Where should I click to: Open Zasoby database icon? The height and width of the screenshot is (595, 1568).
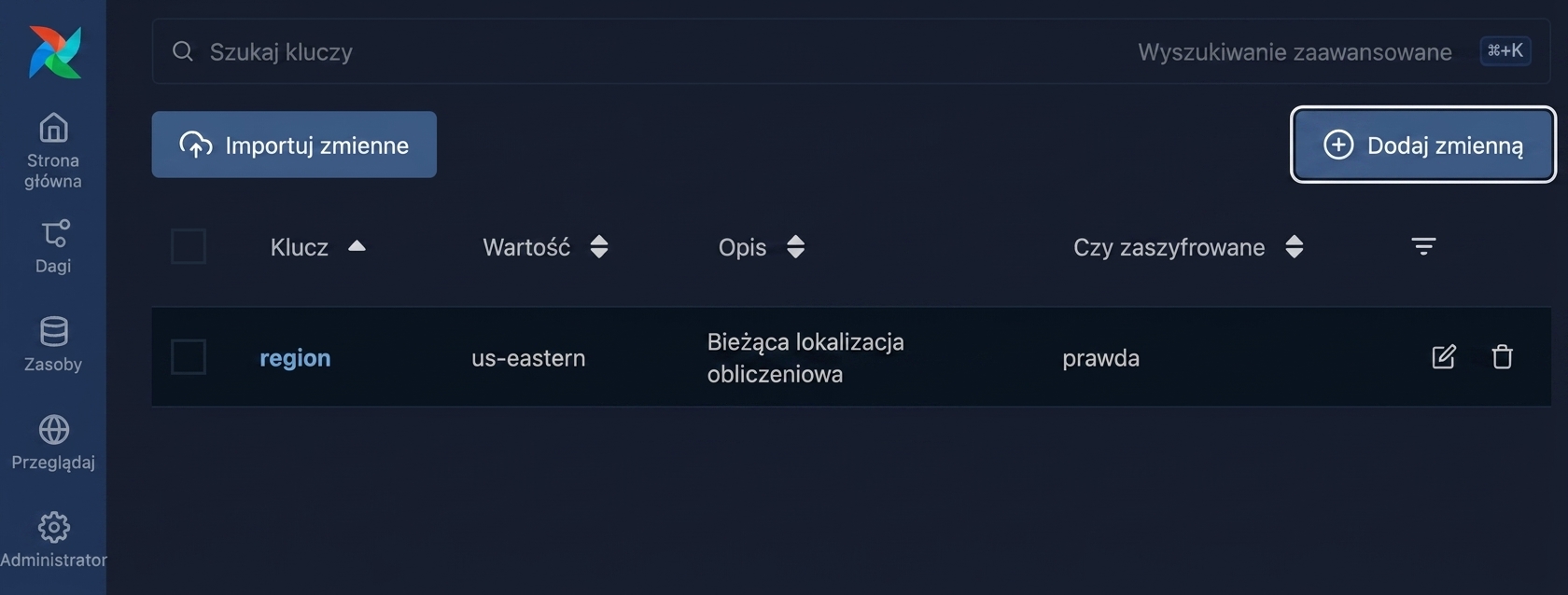53,331
